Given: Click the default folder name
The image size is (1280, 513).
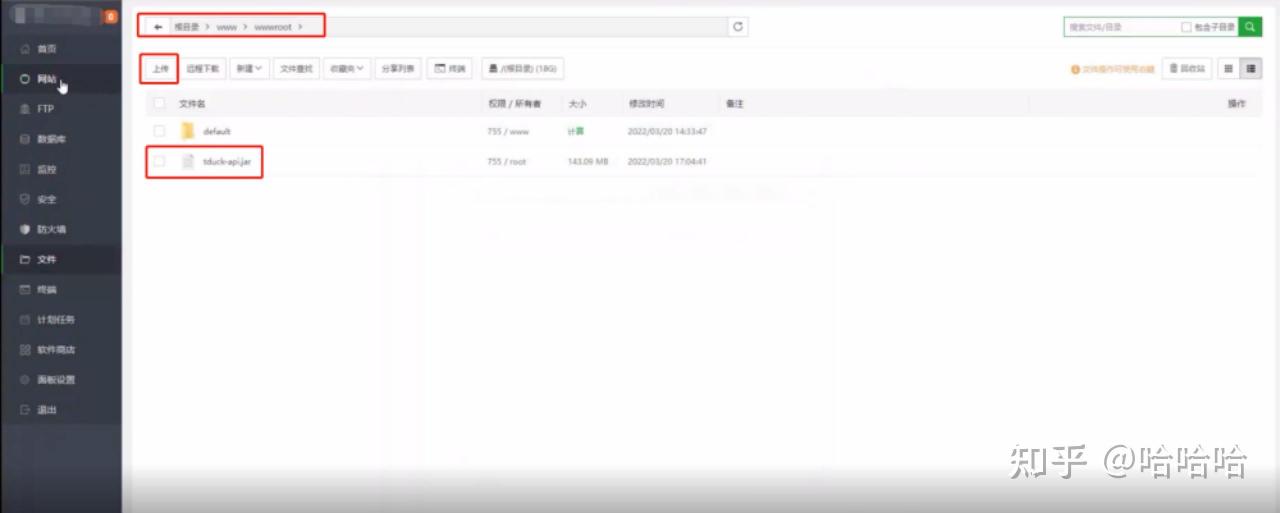Looking at the screenshot, I should 217,131.
